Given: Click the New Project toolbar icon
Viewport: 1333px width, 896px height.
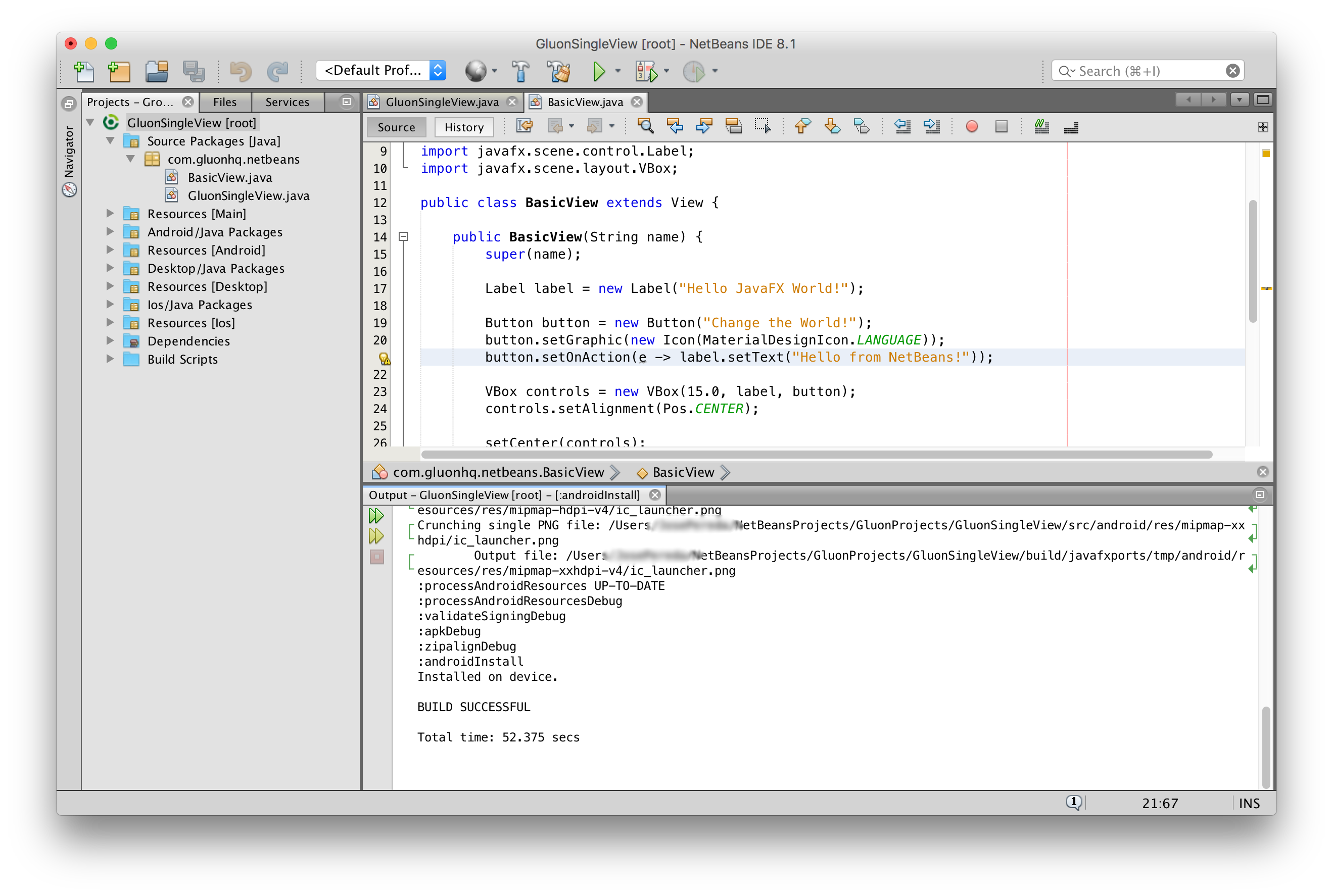Looking at the screenshot, I should pyautogui.click(x=119, y=71).
